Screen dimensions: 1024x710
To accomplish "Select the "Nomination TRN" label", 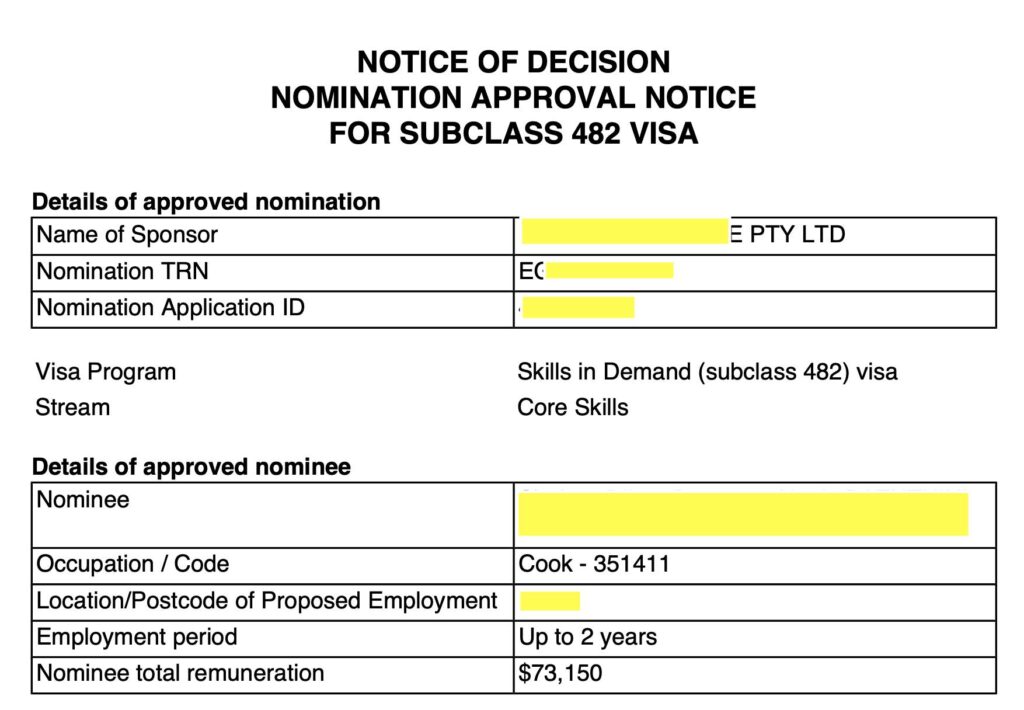I will [x=123, y=271].
